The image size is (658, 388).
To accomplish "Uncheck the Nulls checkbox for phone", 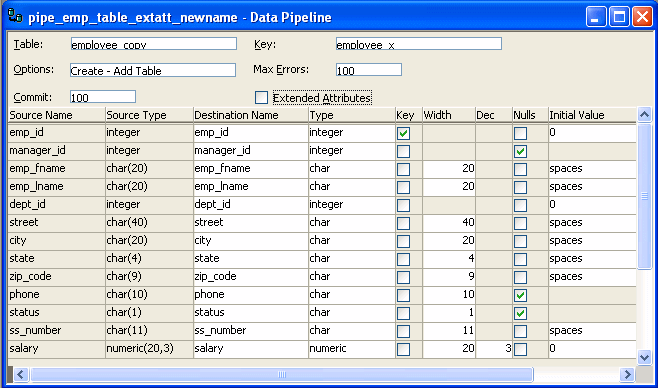I will (520, 295).
